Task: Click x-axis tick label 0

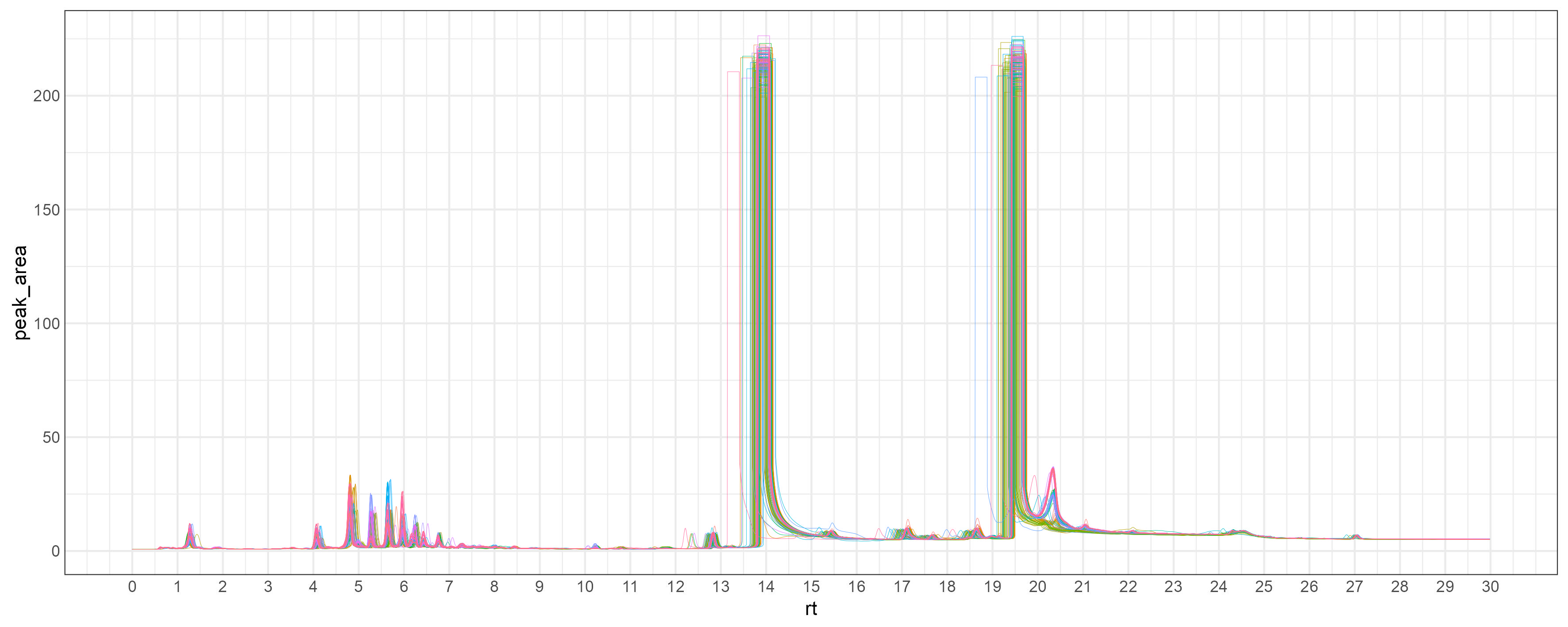Action: (132, 587)
